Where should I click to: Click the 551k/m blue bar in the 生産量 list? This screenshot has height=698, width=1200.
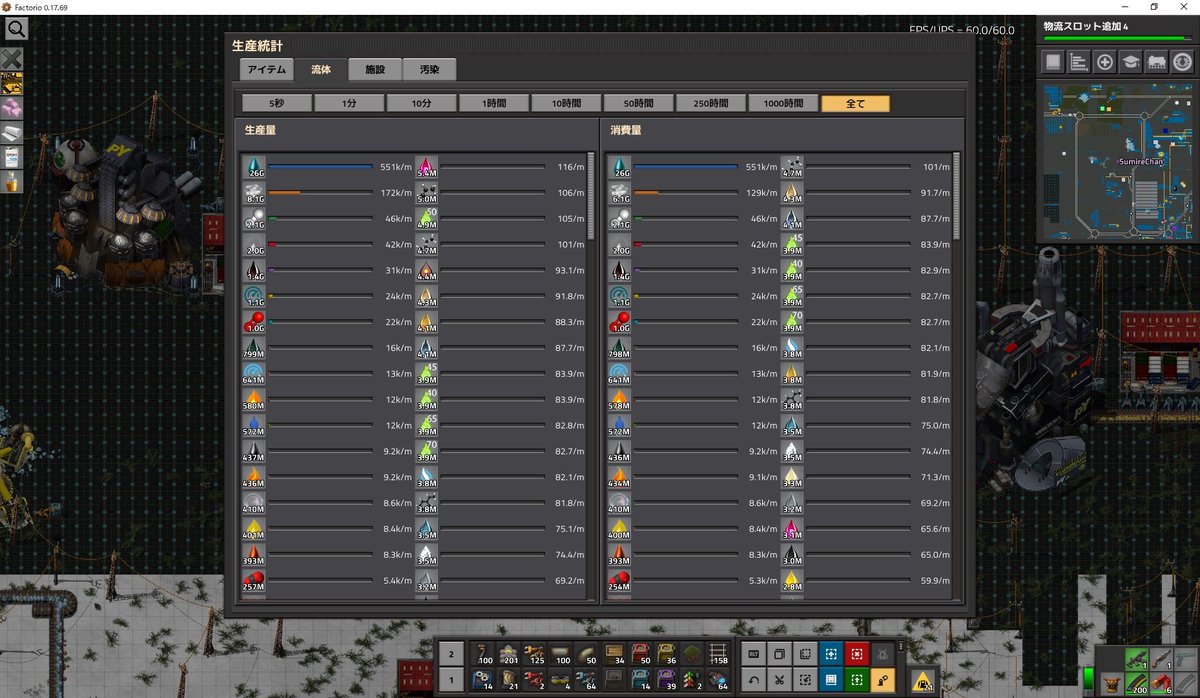pos(320,167)
